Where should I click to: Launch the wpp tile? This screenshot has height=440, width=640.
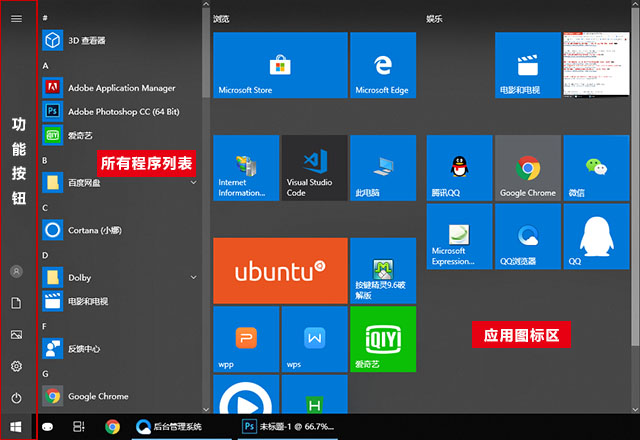246,339
